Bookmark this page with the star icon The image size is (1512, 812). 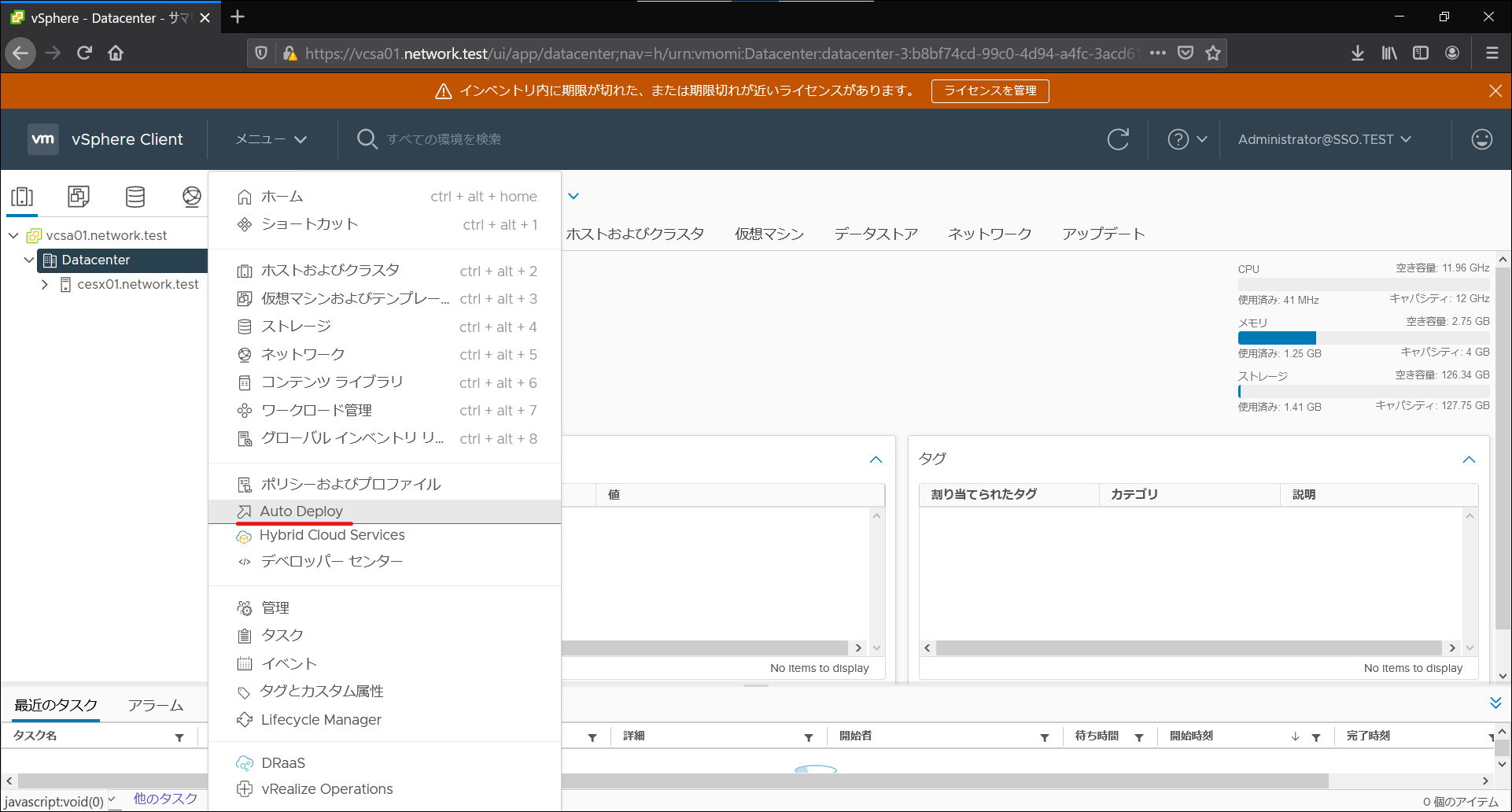point(1212,53)
